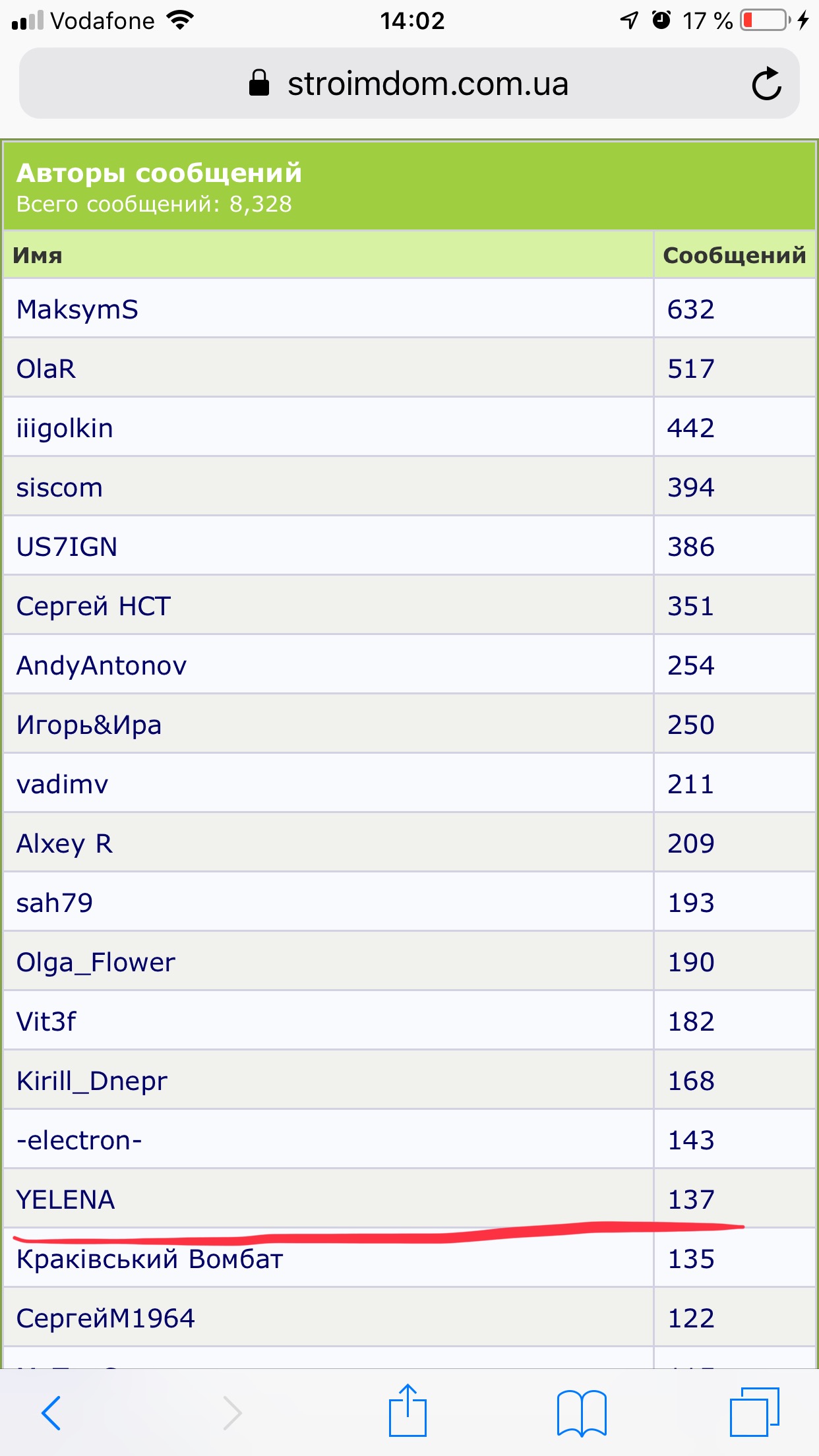Select AndyAntonov in the table
This screenshot has height=1456, width=819.
(102, 665)
